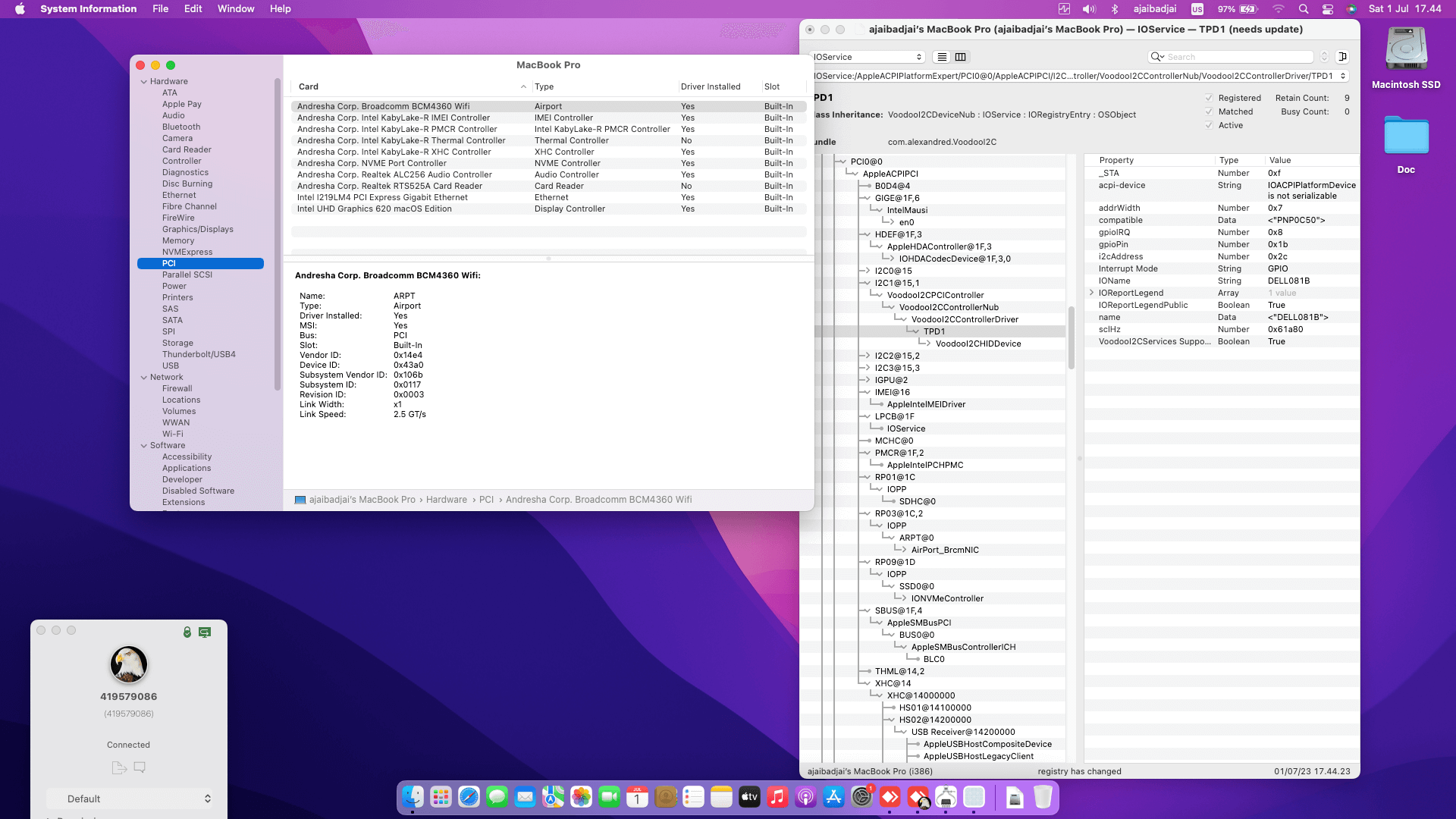Image resolution: width=1456 pixels, height=819 pixels.
Task: Open the Window menu
Action: point(236,9)
